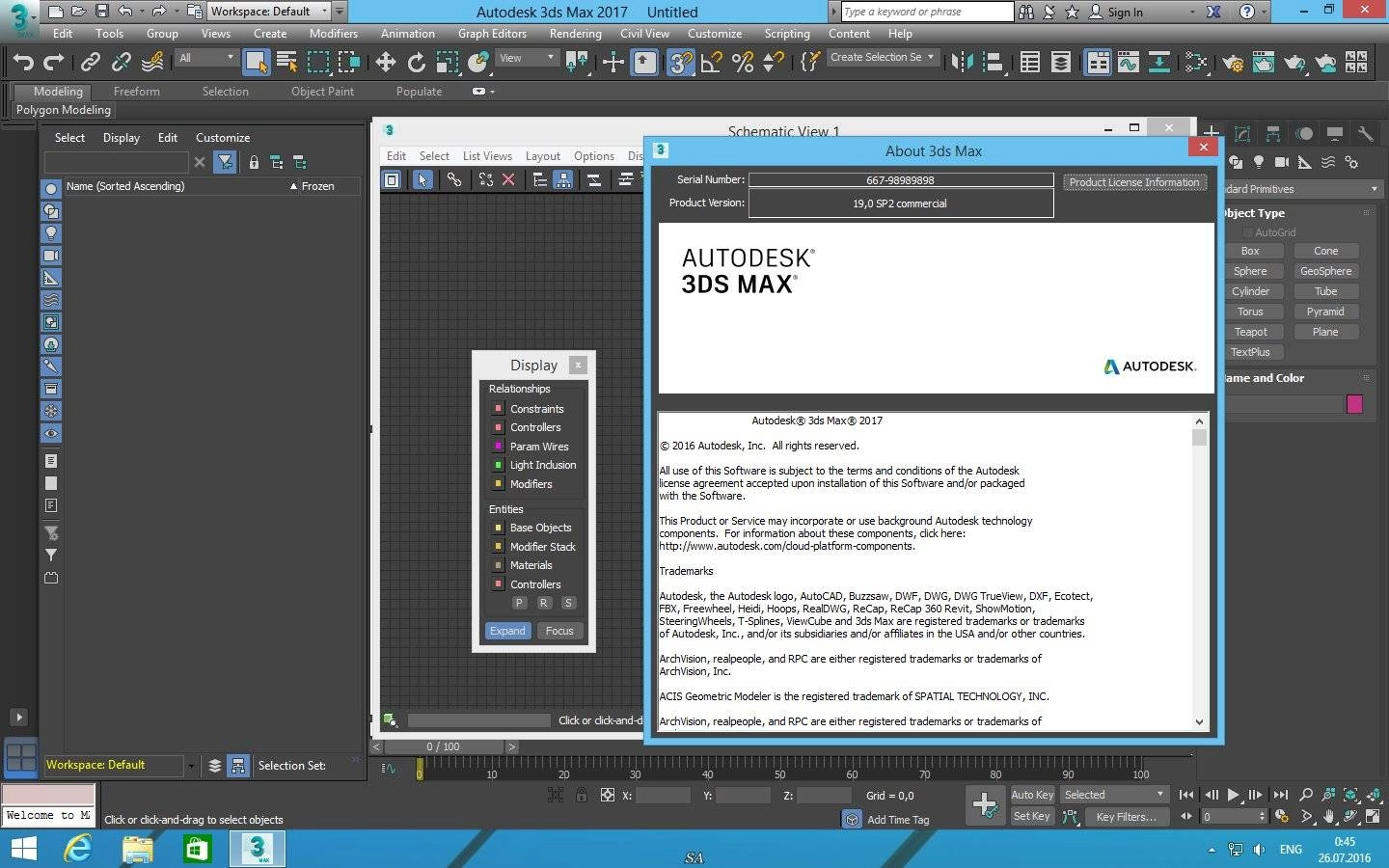Toggle the 3D Snaps icon
The image size is (1389, 868).
coord(680,63)
